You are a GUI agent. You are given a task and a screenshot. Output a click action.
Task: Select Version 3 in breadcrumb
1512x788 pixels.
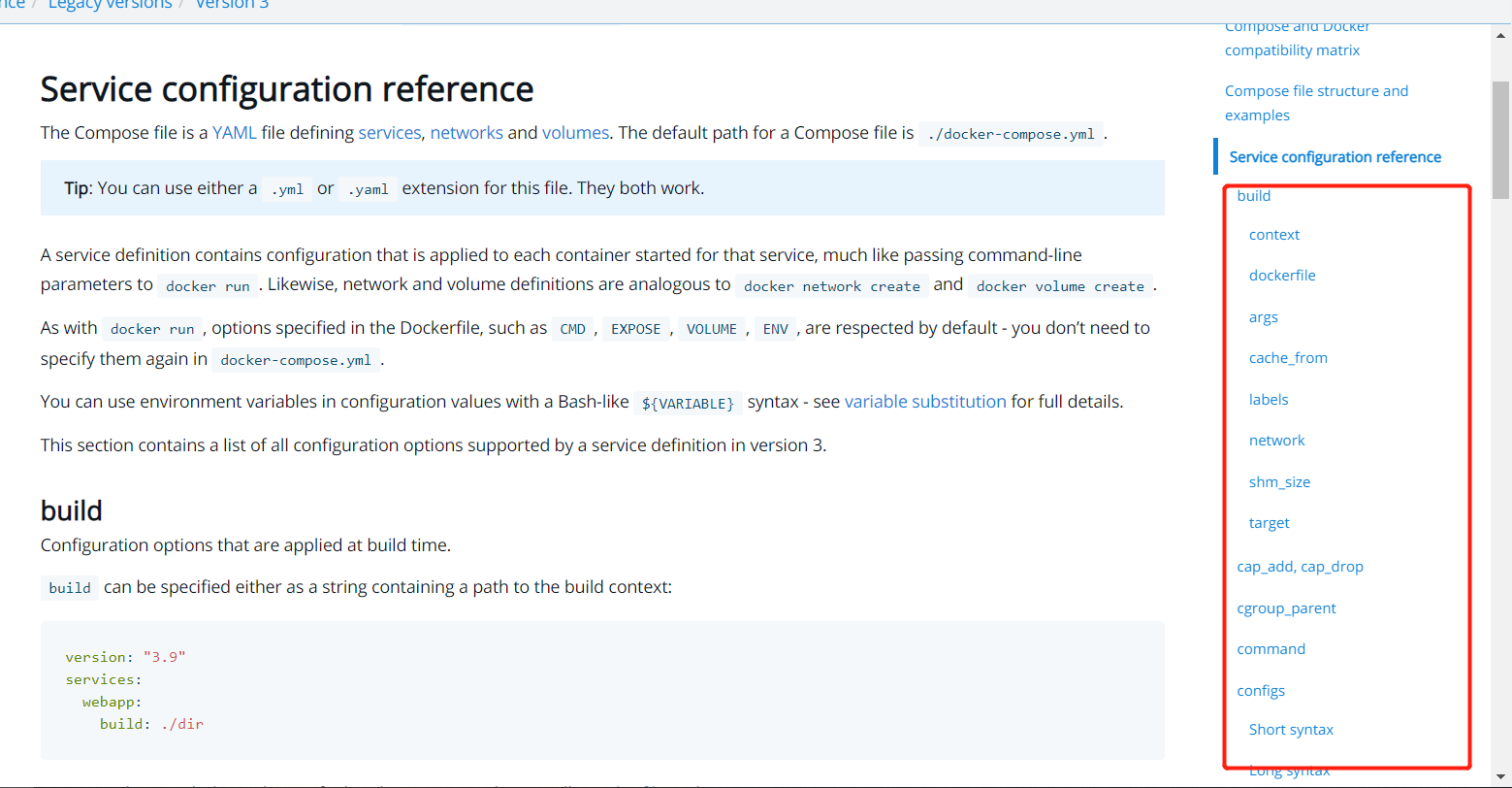pos(232,5)
